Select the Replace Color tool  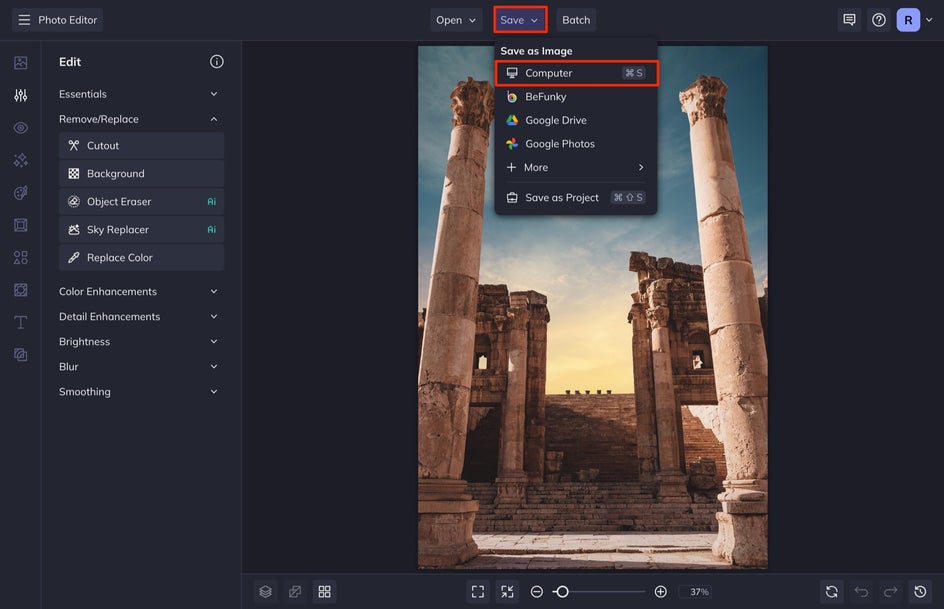(x=141, y=258)
